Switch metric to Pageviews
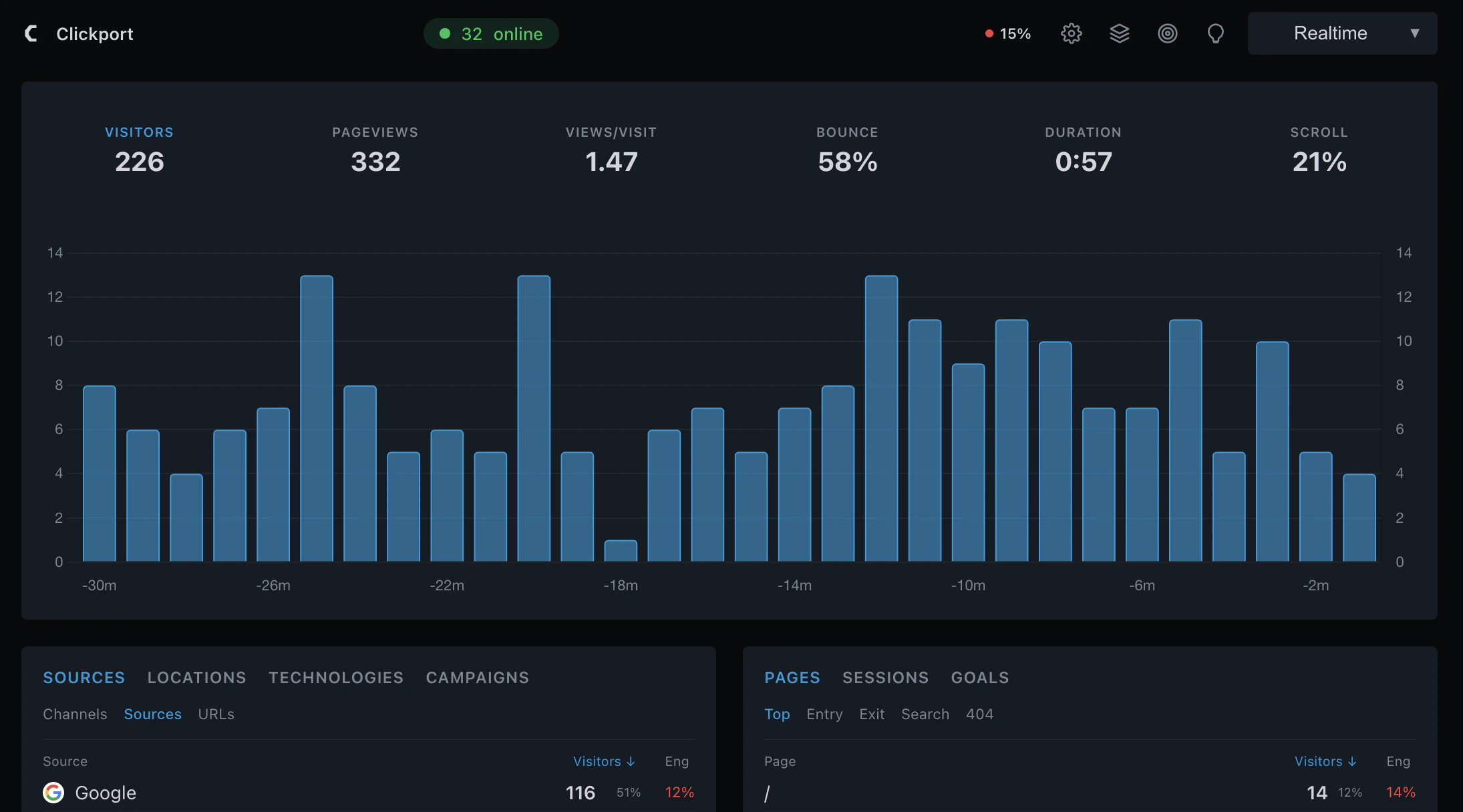 [375, 148]
